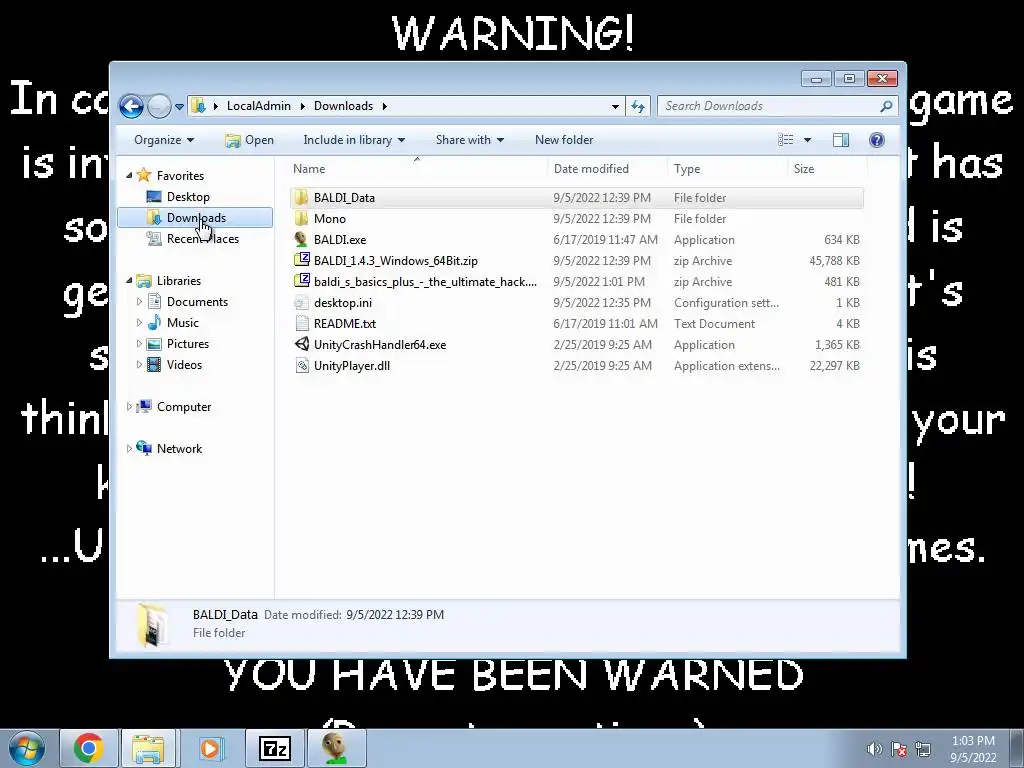Screen dimensions: 1024x768
Task: Select the Documents library icon
Action: tap(154, 302)
